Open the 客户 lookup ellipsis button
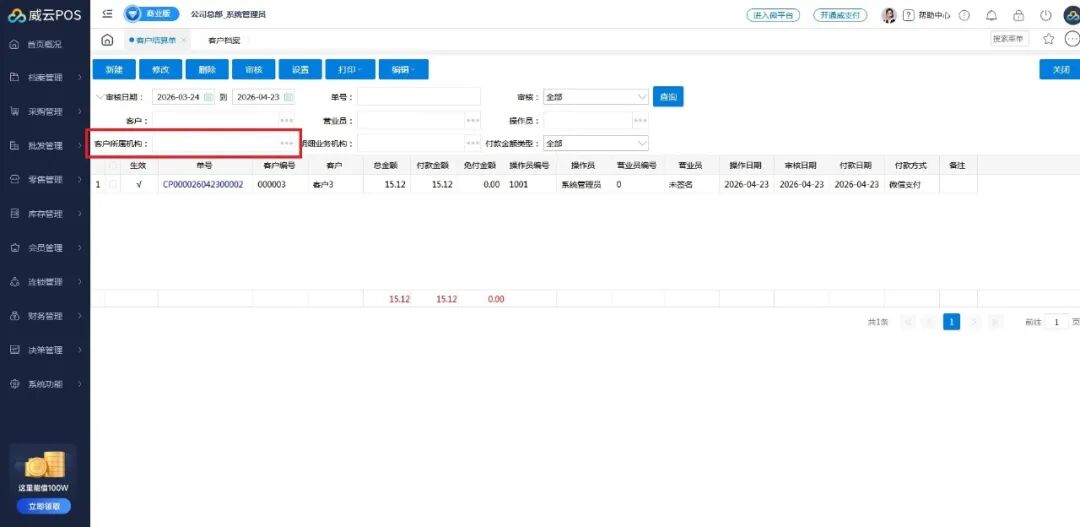Viewport: 1080px width, 527px height. [x=287, y=121]
